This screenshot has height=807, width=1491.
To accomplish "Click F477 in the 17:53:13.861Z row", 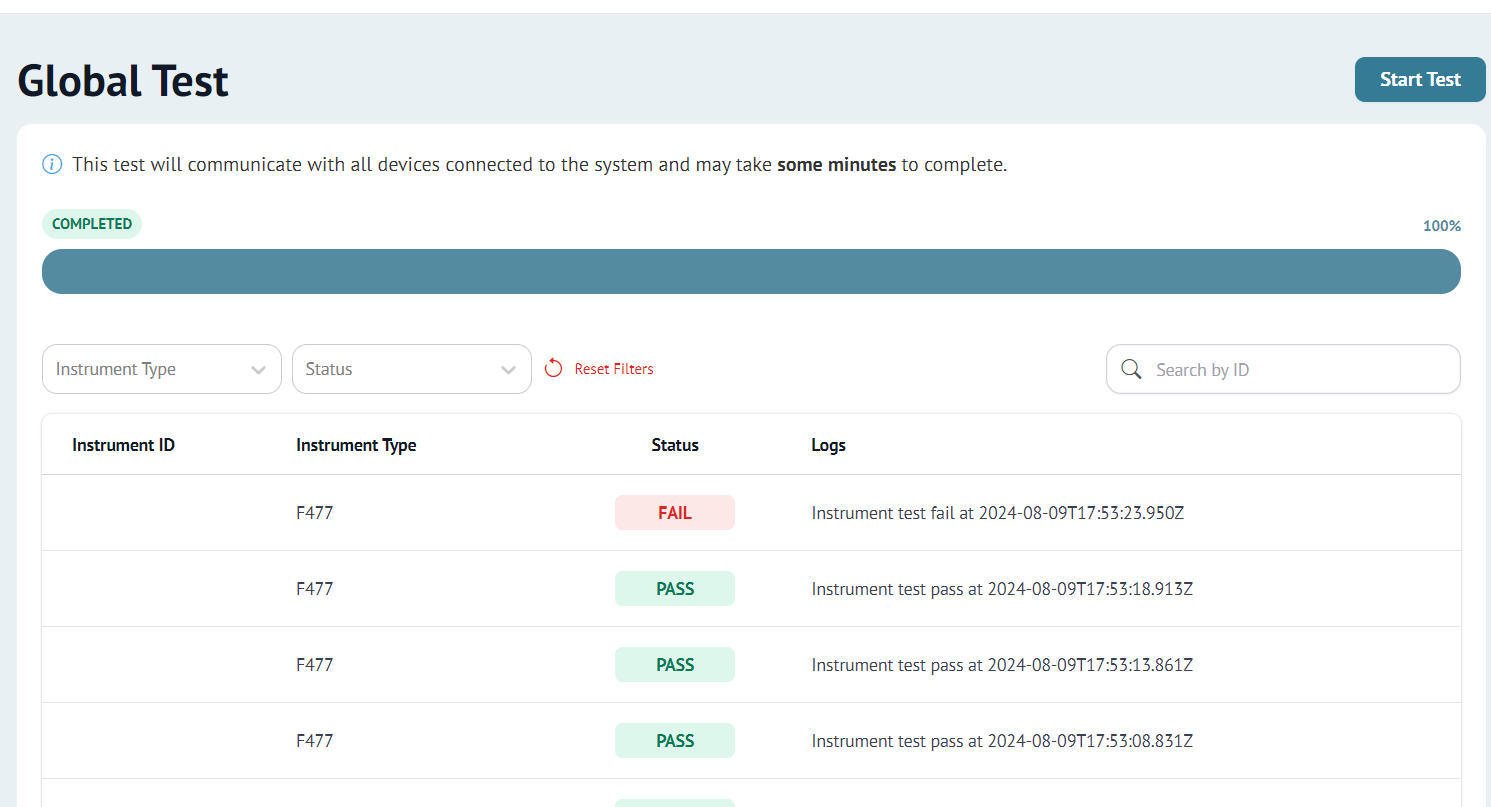I will click(x=315, y=665).
